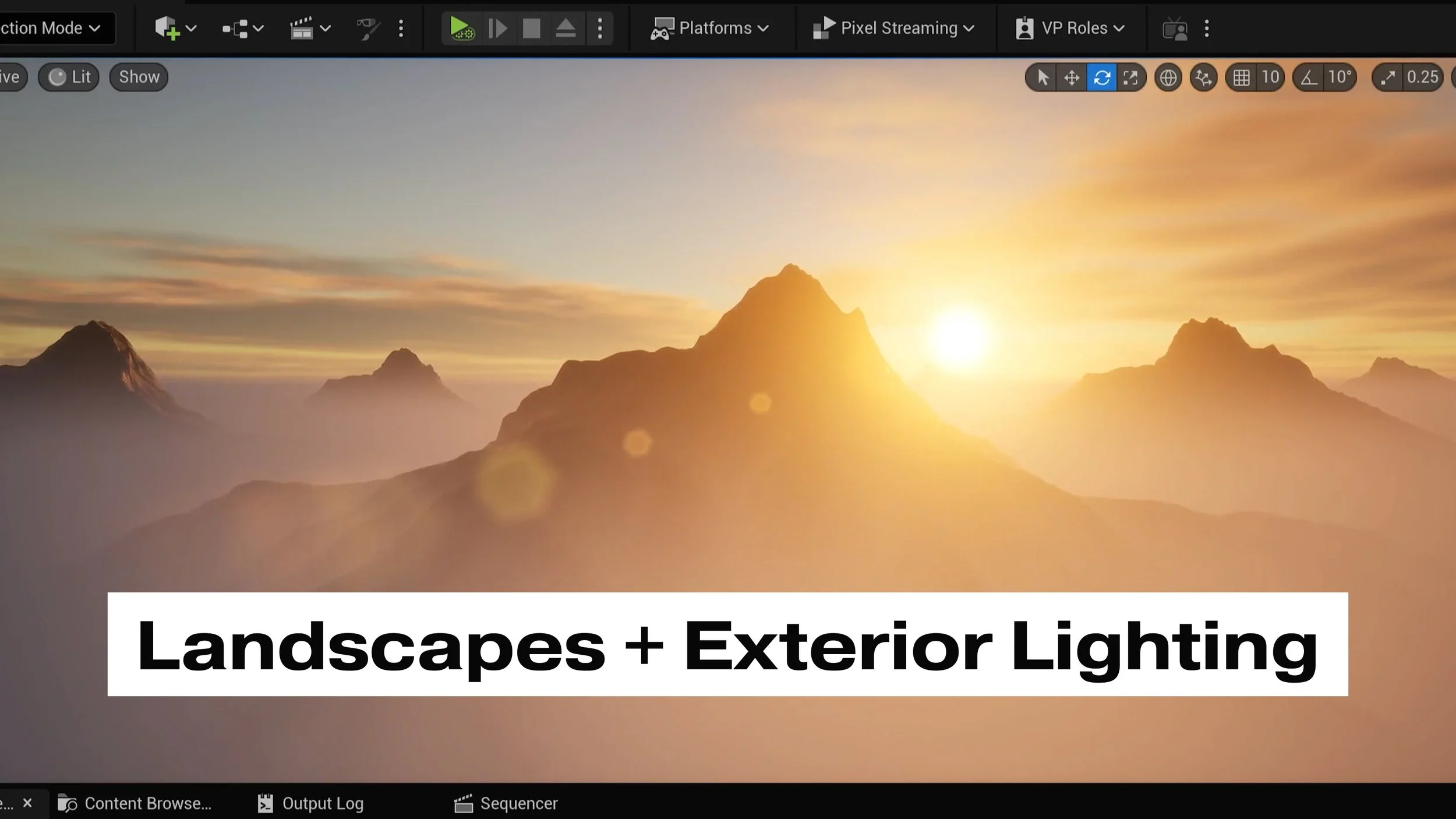Toggle world coordinate system globe icon
The image size is (1456, 819).
coord(1168,77)
